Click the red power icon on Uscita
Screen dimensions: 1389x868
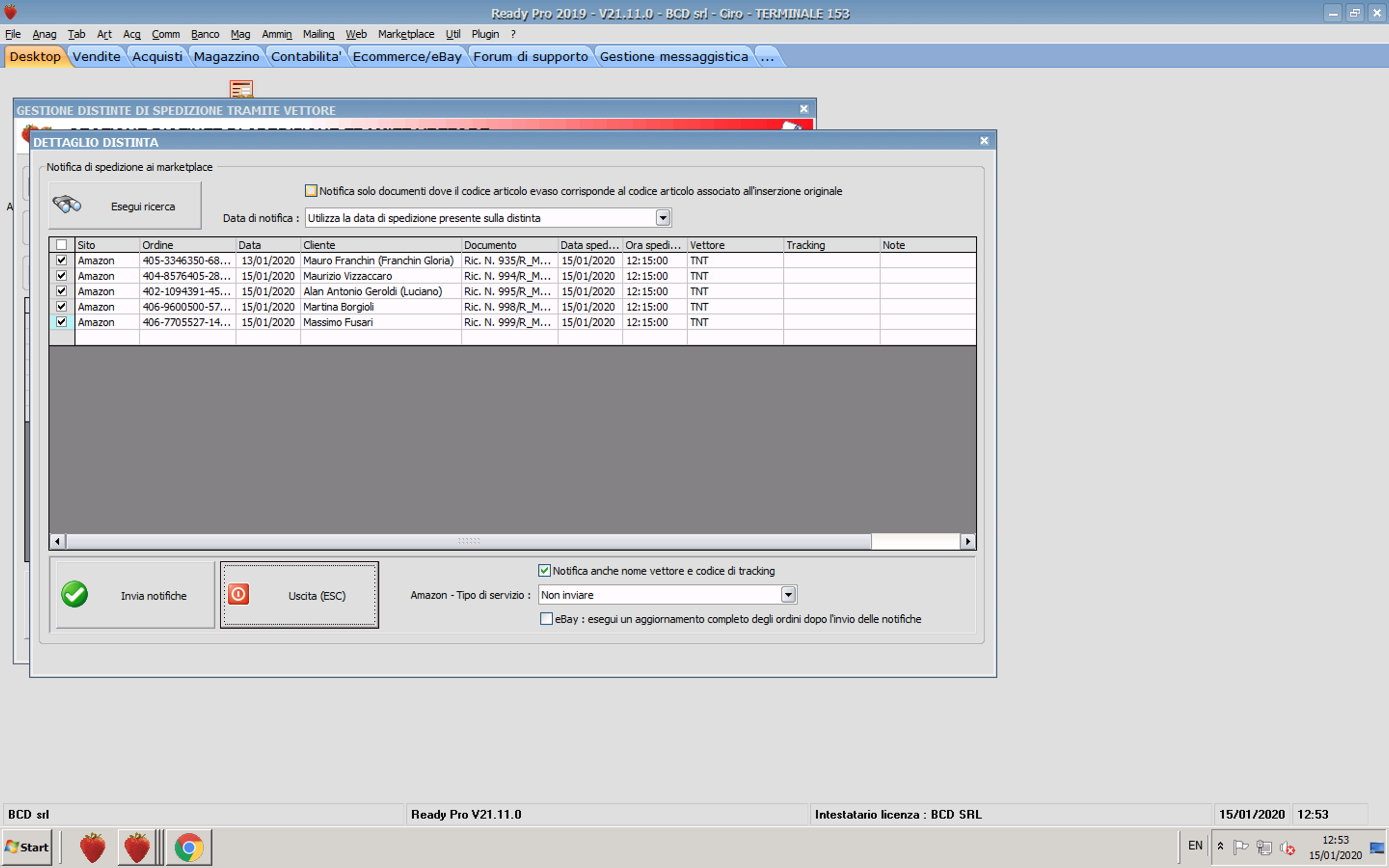238,594
